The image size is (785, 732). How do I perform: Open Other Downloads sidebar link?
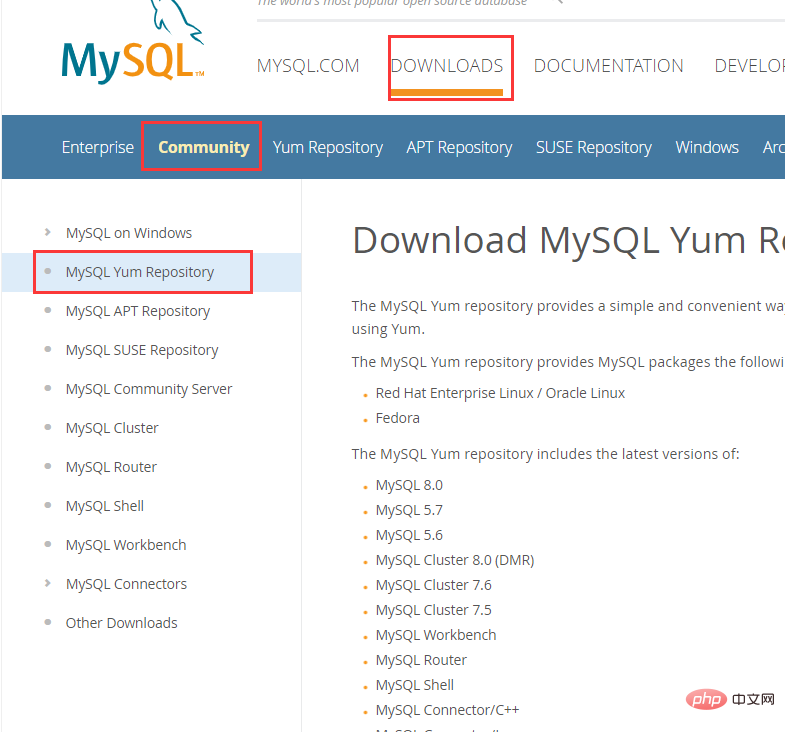(121, 623)
